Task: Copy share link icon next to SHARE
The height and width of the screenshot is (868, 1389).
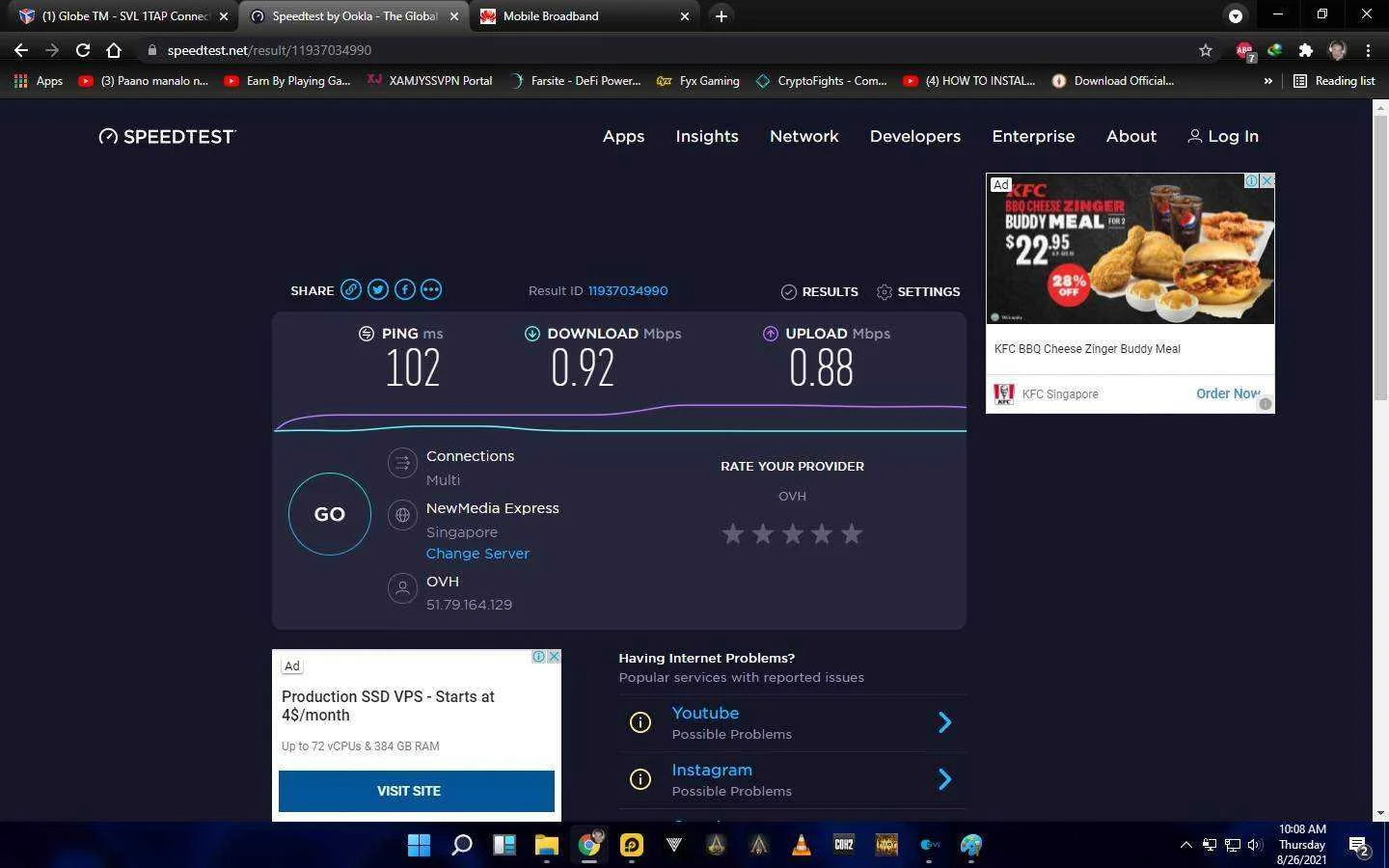Action: click(x=351, y=289)
